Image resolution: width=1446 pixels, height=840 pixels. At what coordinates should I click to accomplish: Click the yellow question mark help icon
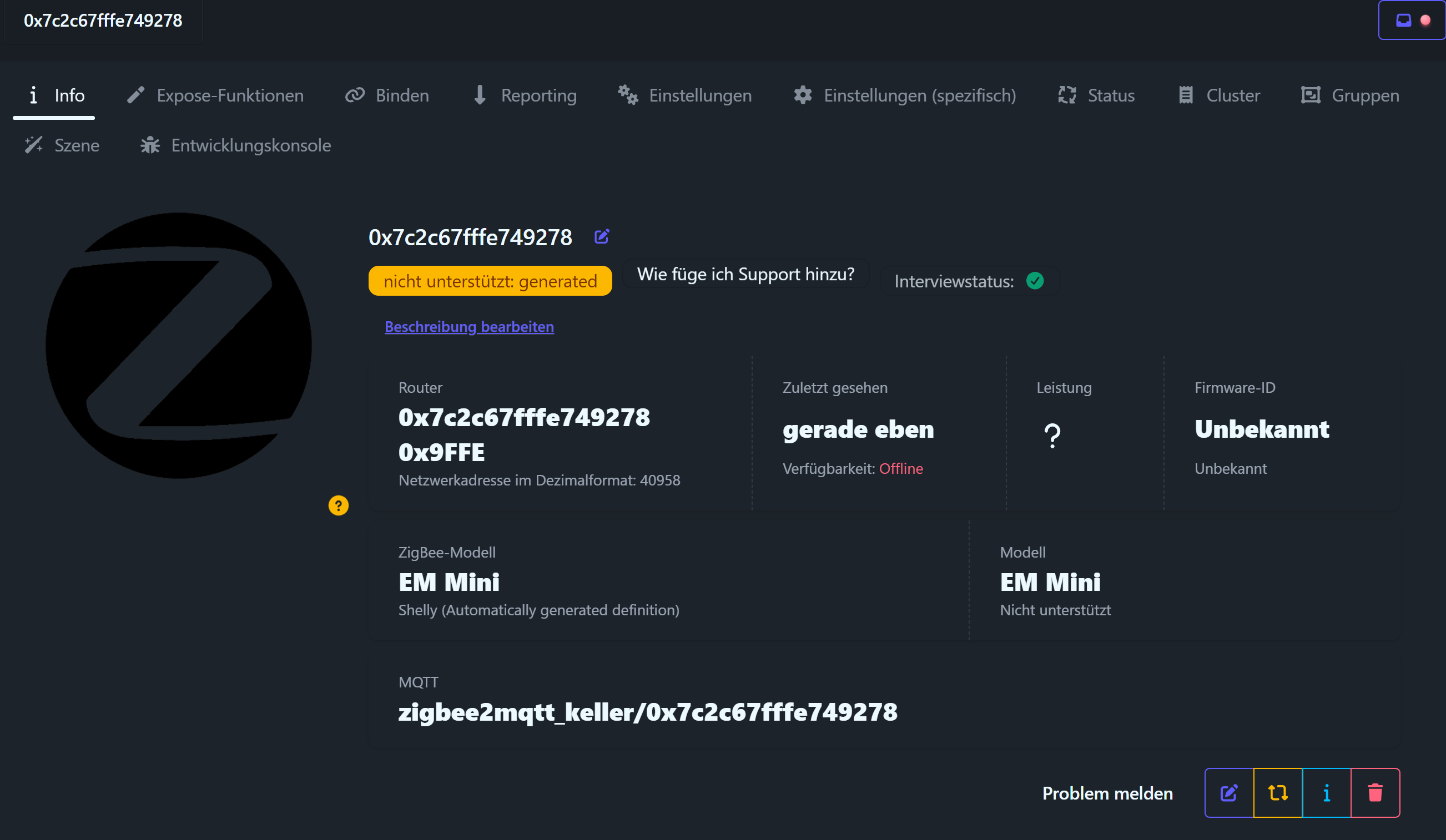[x=338, y=505]
